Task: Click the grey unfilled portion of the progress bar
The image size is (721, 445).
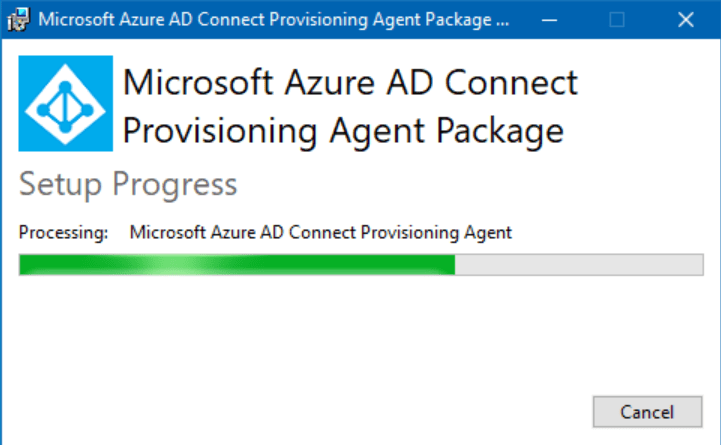Action: click(x=579, y=265)
